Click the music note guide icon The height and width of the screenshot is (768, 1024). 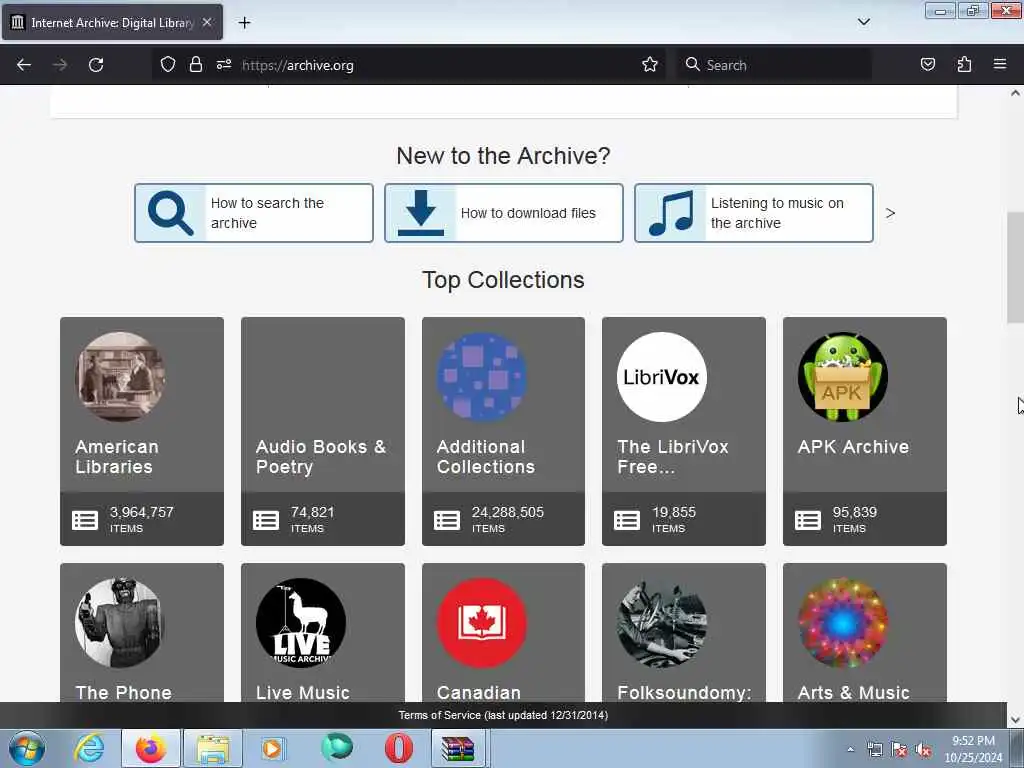671,213
